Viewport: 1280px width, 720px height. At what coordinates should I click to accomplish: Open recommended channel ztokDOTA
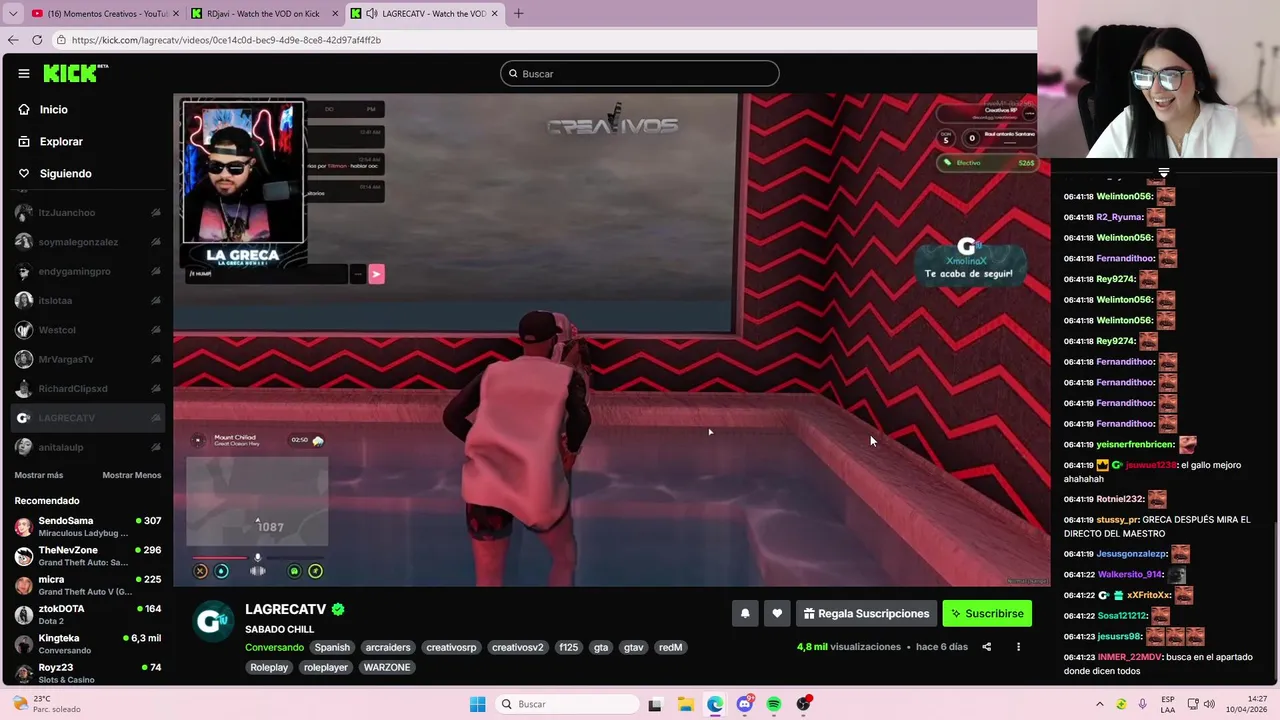click(88, 614)
